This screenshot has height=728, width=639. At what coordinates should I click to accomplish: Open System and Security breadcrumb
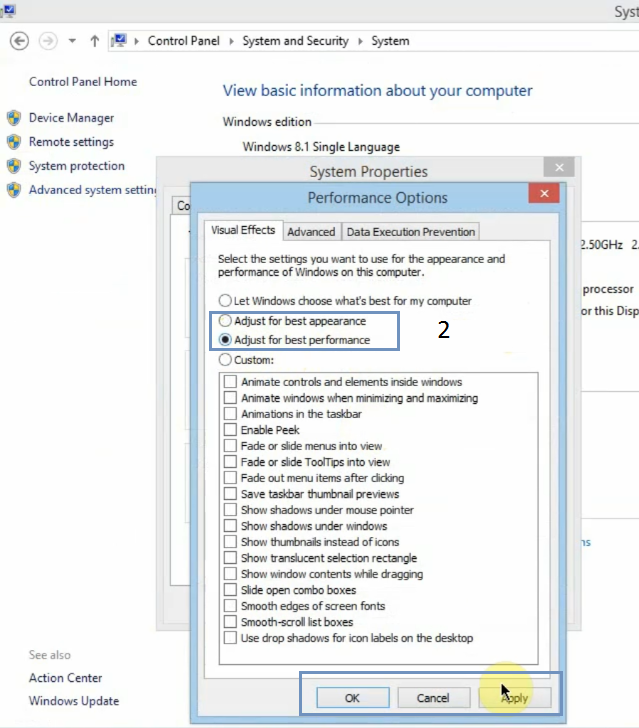pos(295,41)
